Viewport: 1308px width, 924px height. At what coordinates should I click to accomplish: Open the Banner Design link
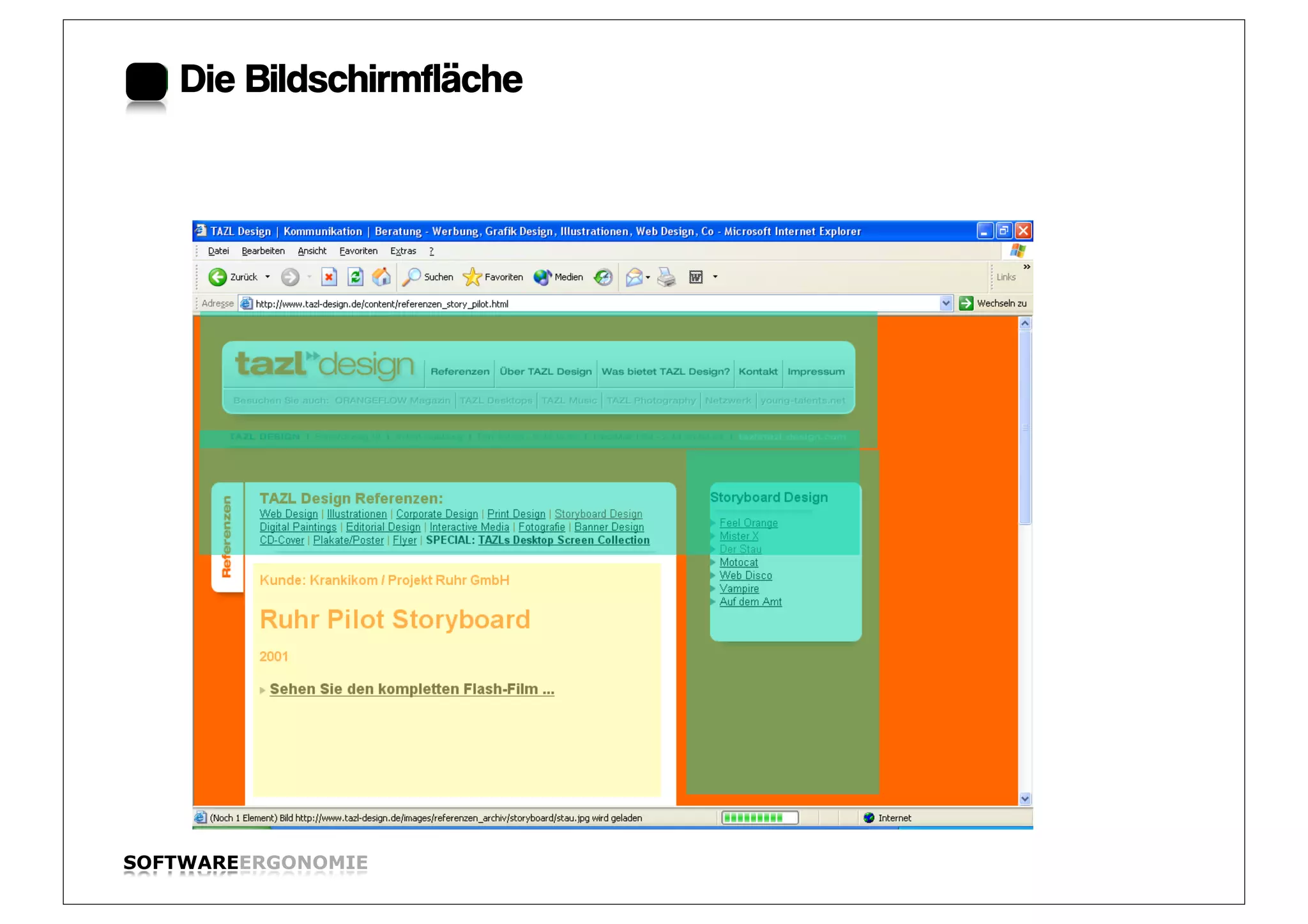tap(609, 527)
